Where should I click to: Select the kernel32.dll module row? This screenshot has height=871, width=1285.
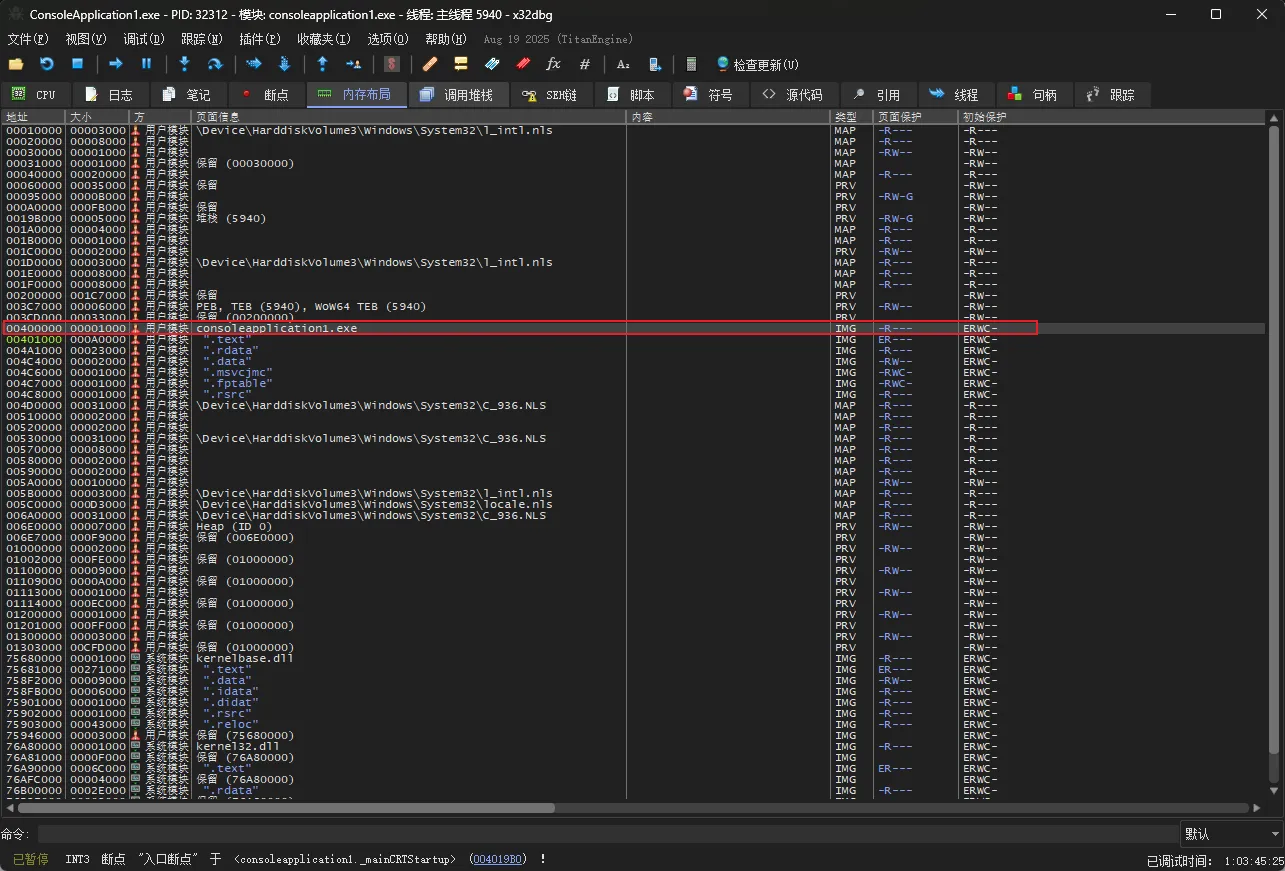click(x=633, y=746)
